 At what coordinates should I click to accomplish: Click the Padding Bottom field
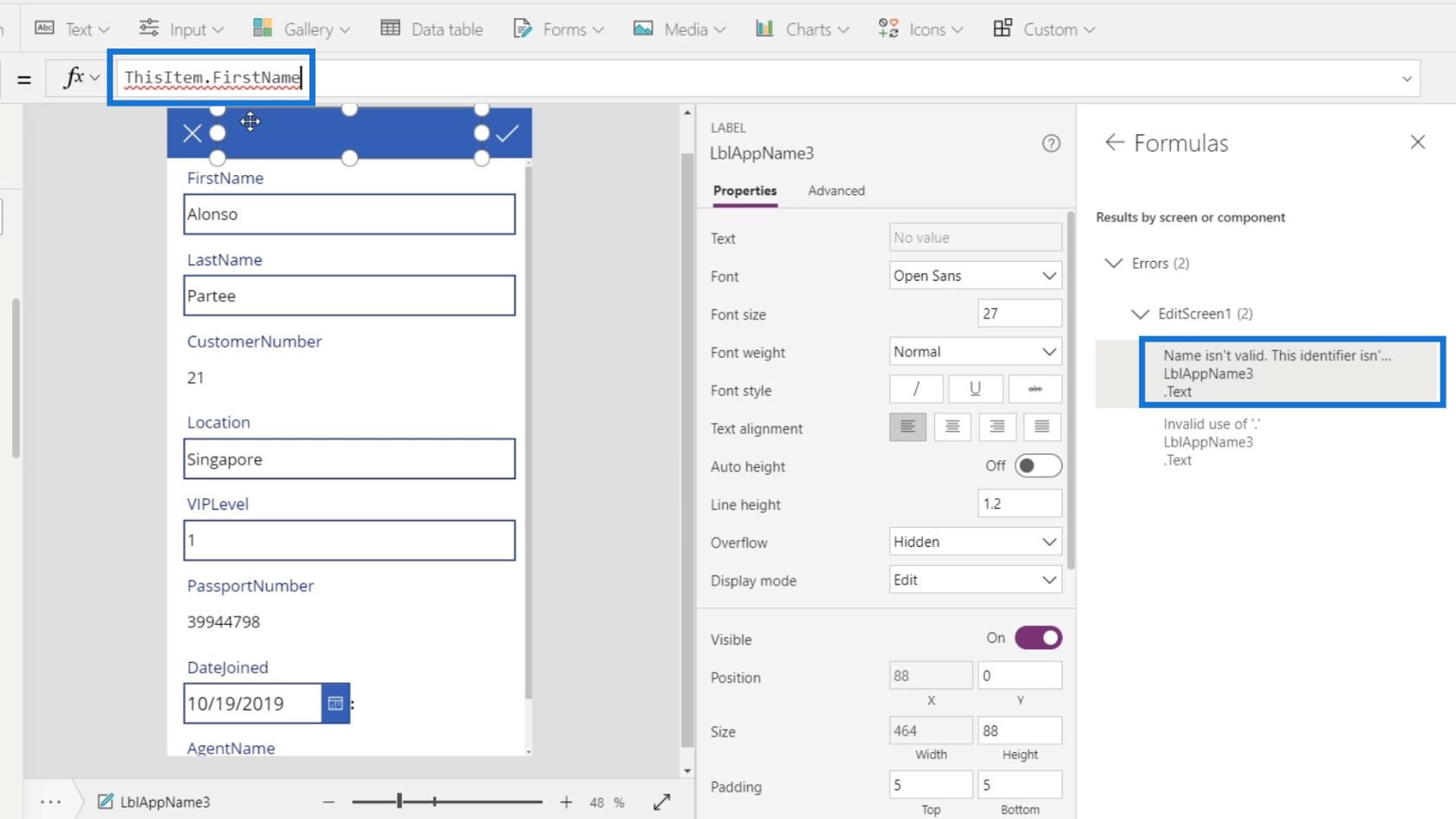1019,785
